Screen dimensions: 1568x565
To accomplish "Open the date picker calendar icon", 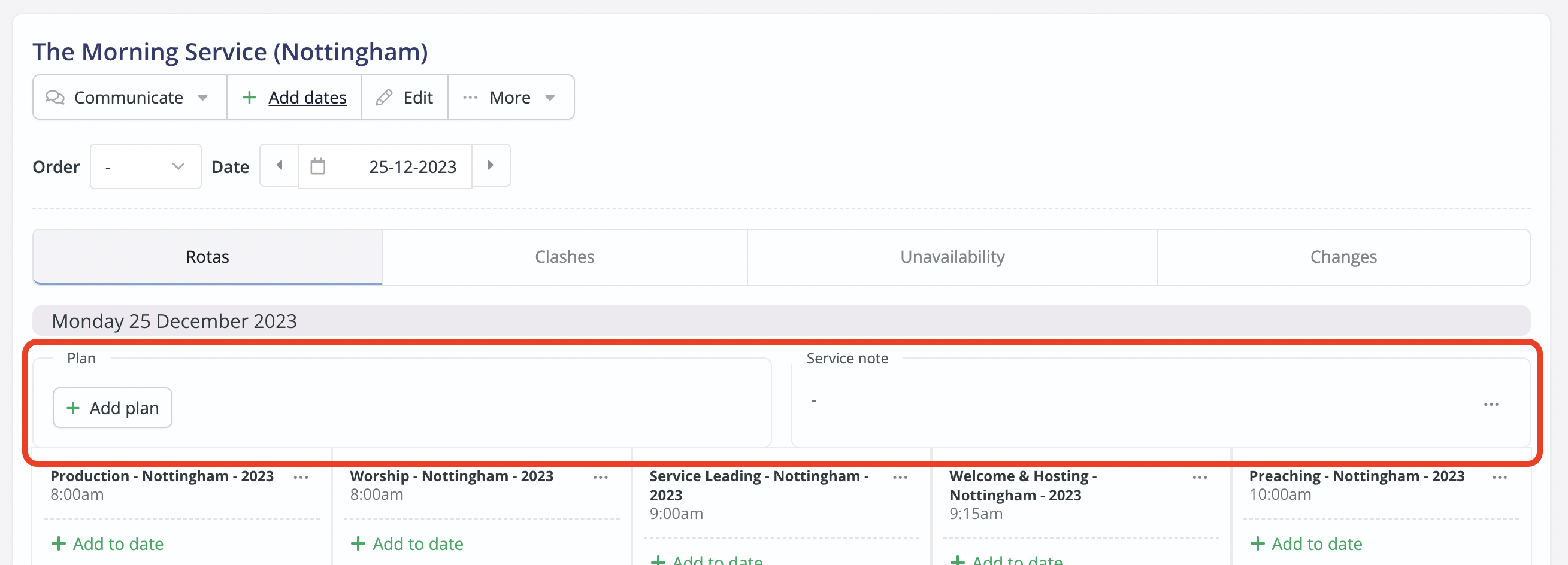I will coord(319,165).
